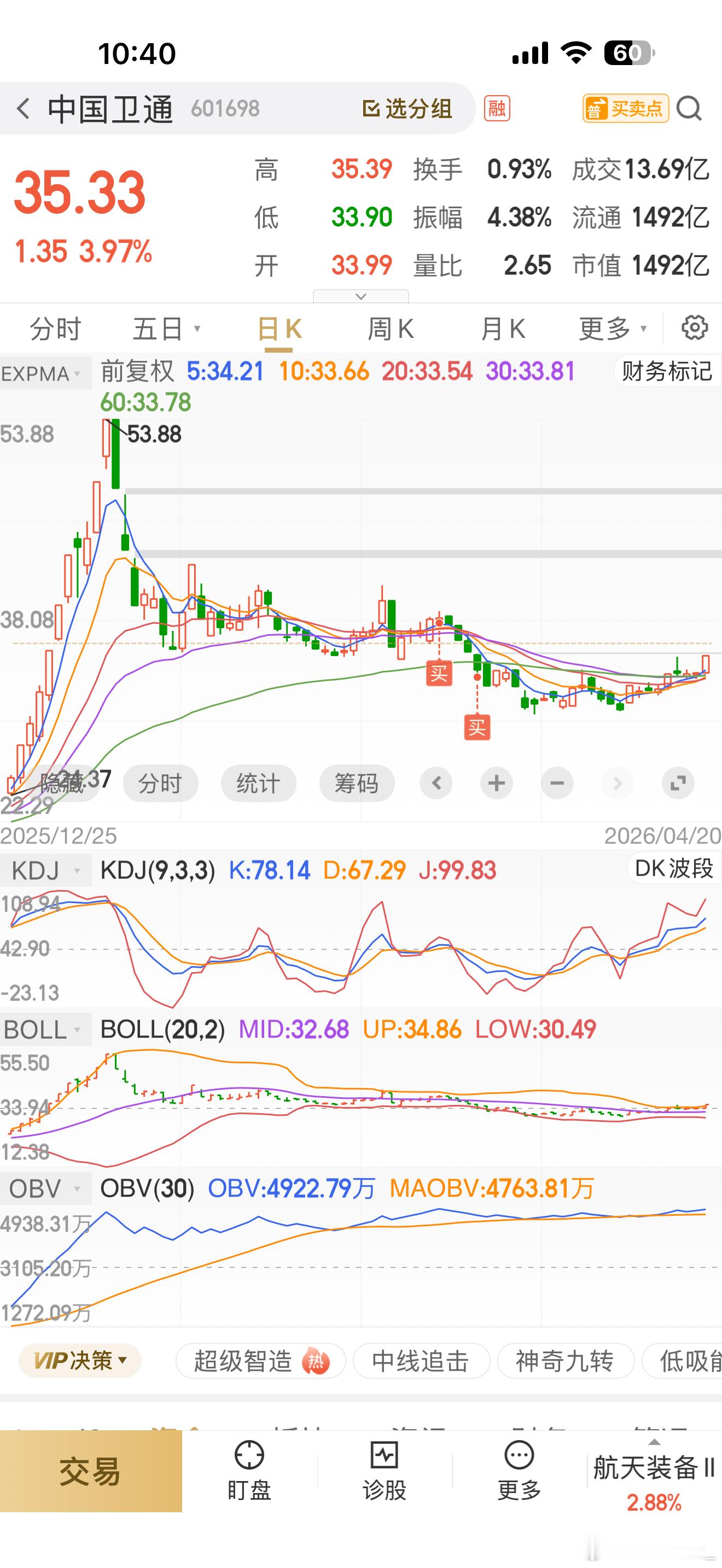Open the 统计 statistics pill
722x1568 pixels.
pyautogui.click(x=259, y=783)
